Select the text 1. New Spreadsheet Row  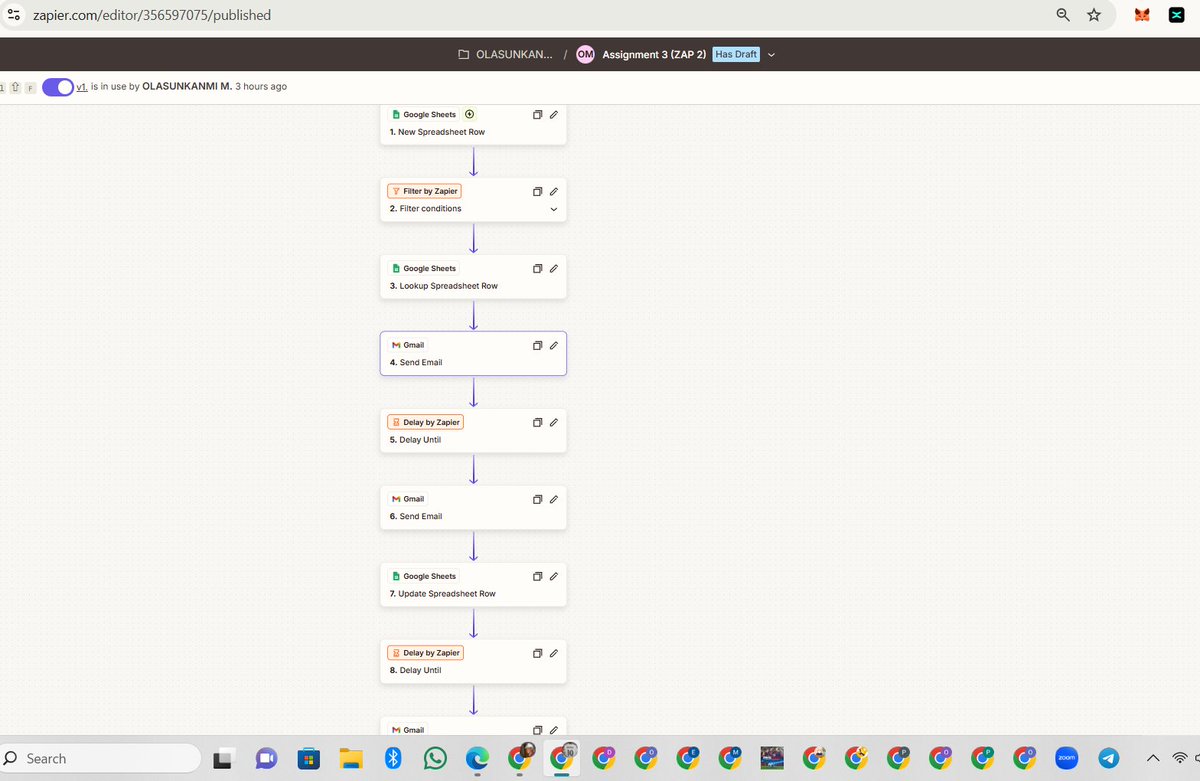(437, 132)
